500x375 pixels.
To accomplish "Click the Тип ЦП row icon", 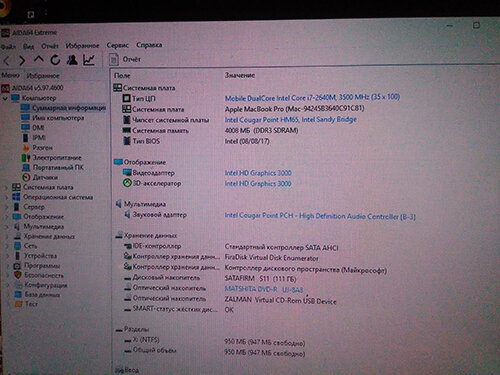I will coord(126,98).
